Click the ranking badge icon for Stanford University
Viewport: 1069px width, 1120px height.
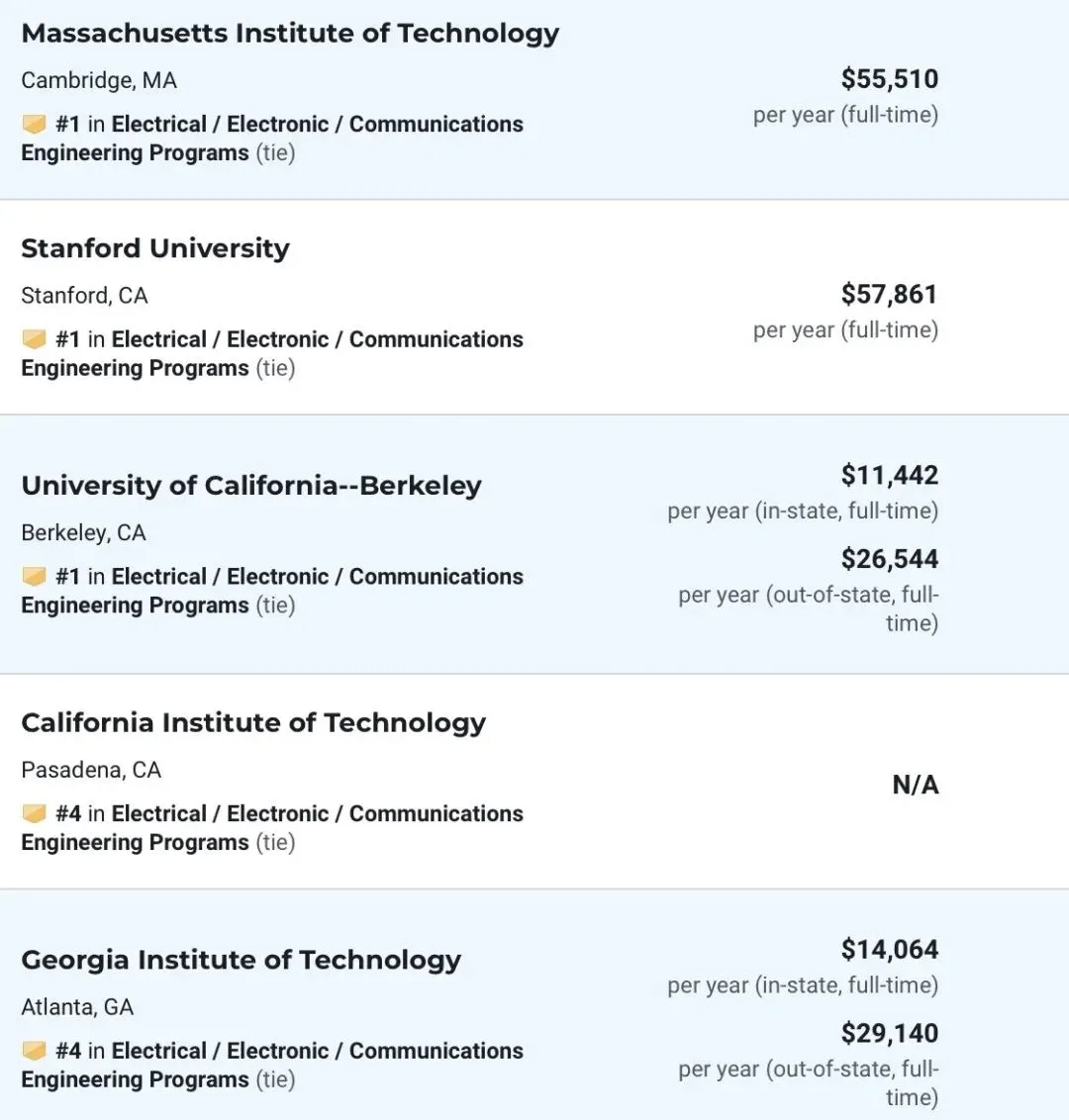click(x=35, y=339)
